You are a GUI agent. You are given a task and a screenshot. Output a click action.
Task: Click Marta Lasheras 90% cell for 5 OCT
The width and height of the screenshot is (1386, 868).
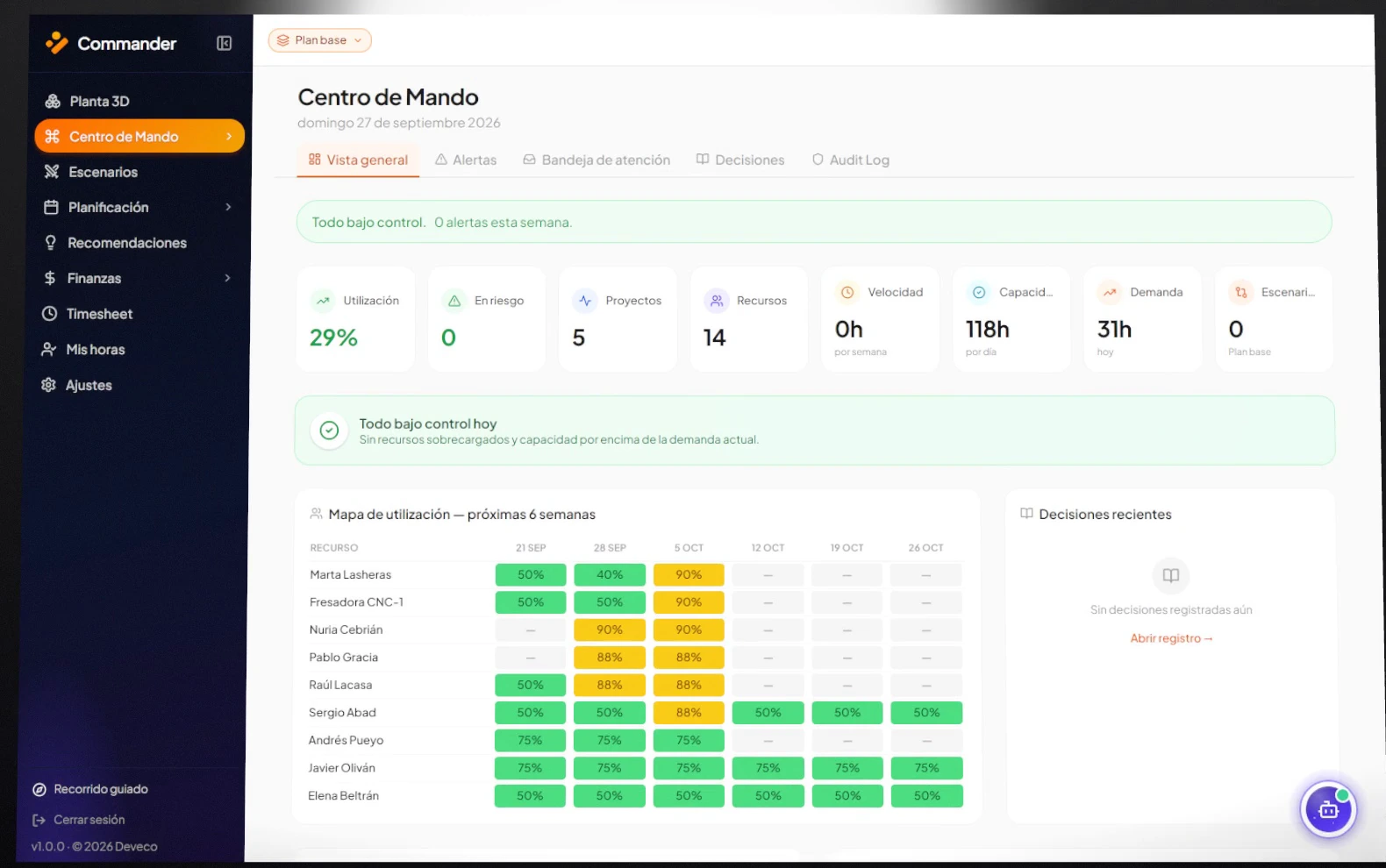point(689,575)
